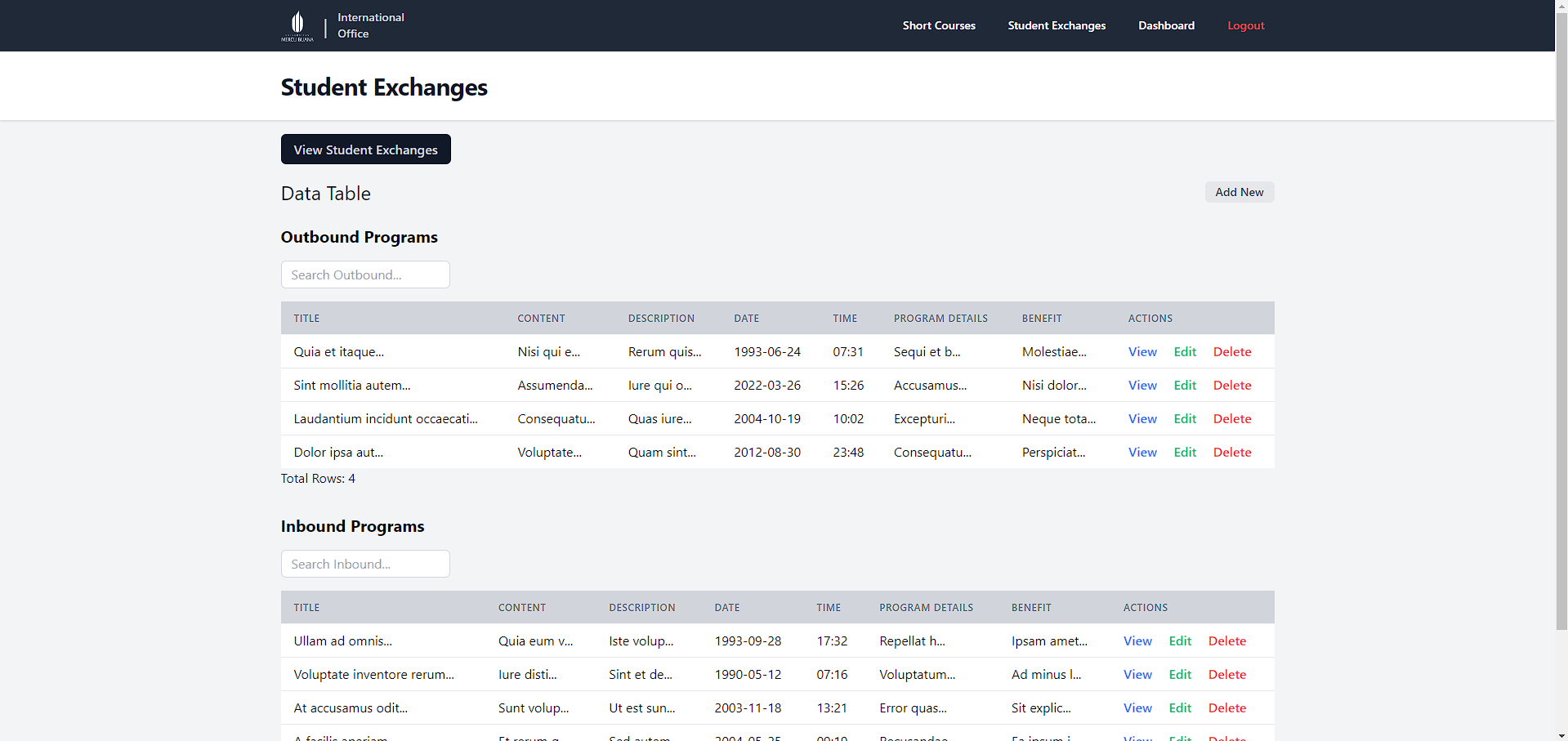
Task: Click the vertical page scrollbar
Action: [x=1561, y=327]
